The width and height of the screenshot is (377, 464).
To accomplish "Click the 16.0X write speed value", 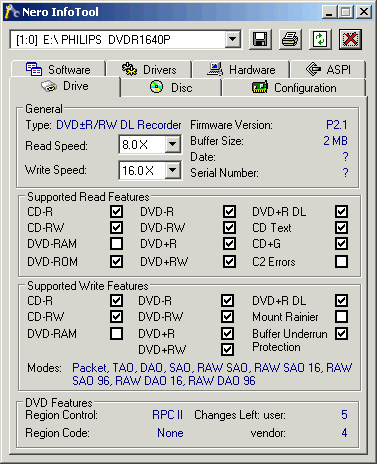I will (138, 171).
